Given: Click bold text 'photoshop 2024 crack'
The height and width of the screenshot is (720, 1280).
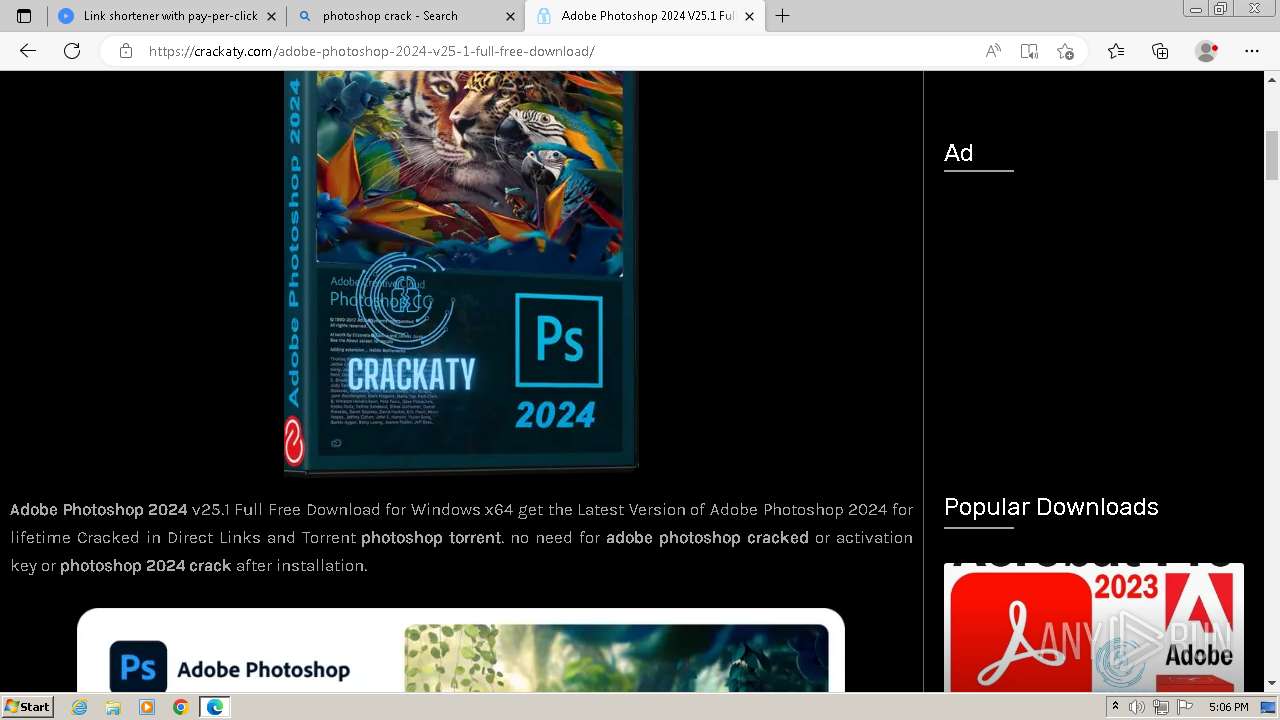Looking at the screenshot, I should click(145, 566).
